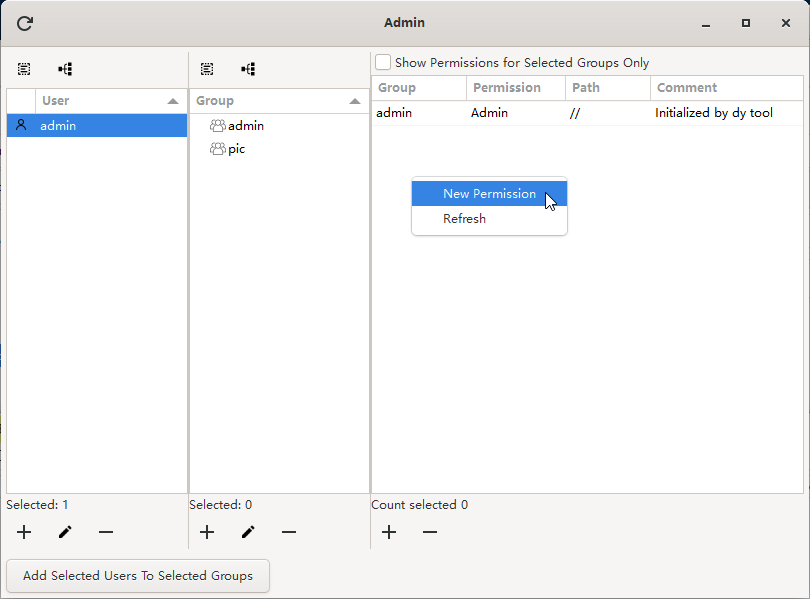Edit the selected user via the pencil icon
Viewport: 810px width, 599px height.
[65, 532]
